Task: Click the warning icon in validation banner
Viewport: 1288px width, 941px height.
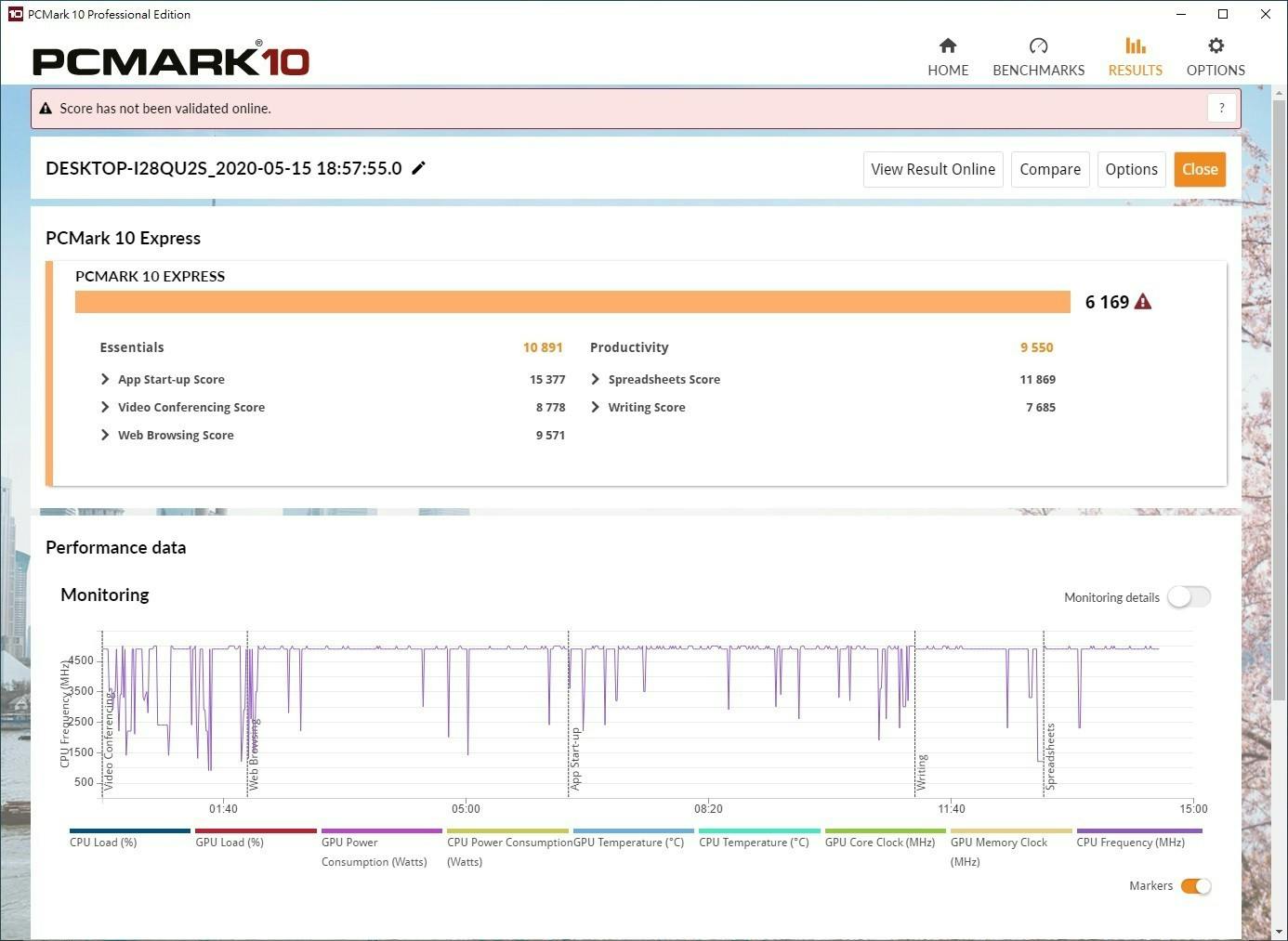Action: tap(46, 109)
